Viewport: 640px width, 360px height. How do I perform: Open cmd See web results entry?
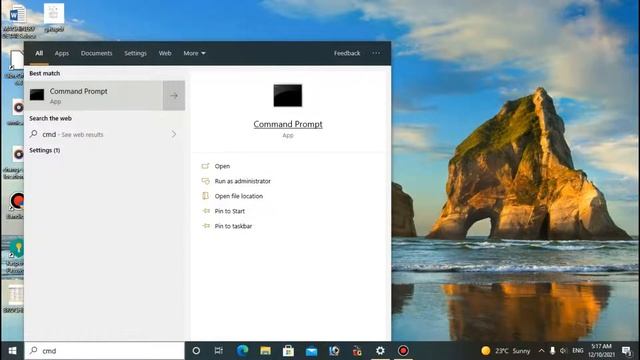point(104,134)
